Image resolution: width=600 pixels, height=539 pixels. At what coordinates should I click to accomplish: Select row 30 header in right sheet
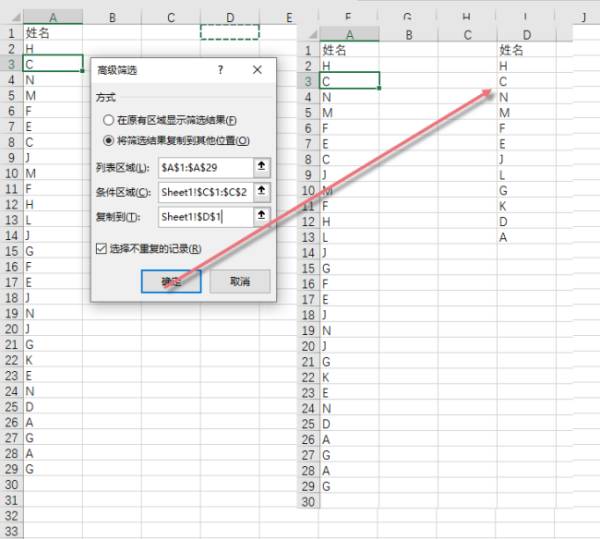(x=308, y=502)
